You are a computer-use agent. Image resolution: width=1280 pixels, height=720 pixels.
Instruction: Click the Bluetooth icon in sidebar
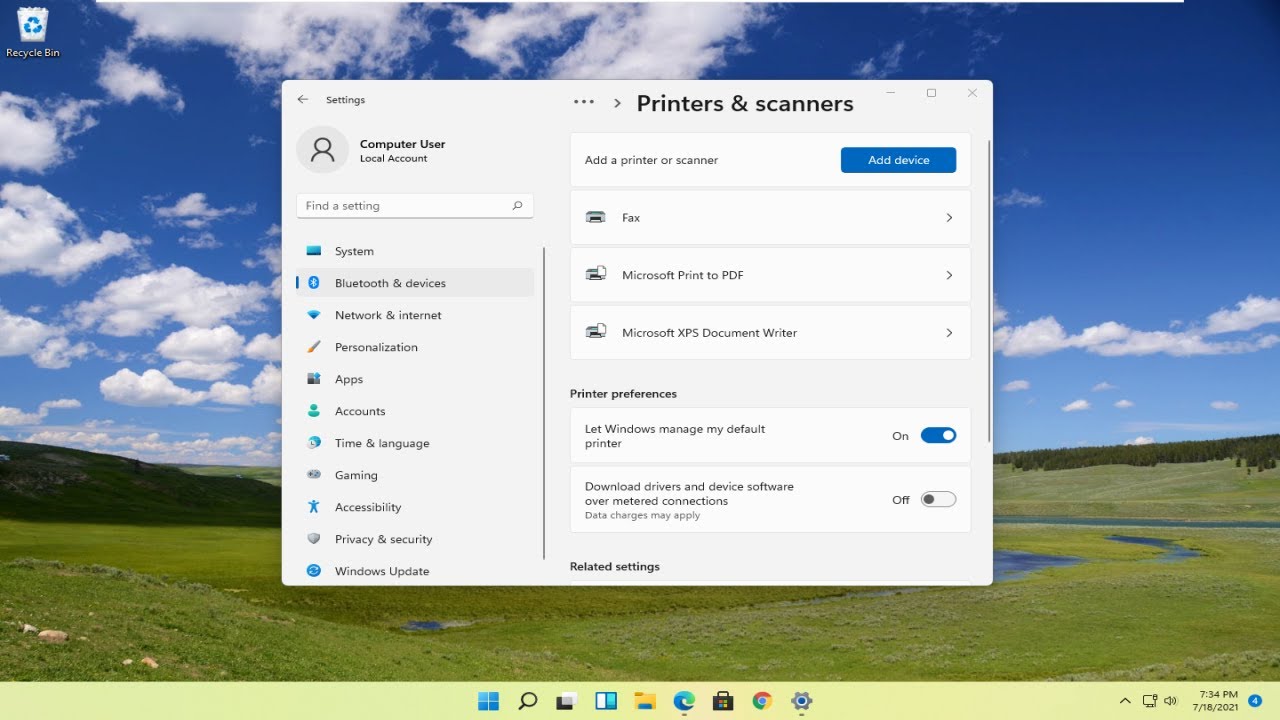tap(314, 283)
